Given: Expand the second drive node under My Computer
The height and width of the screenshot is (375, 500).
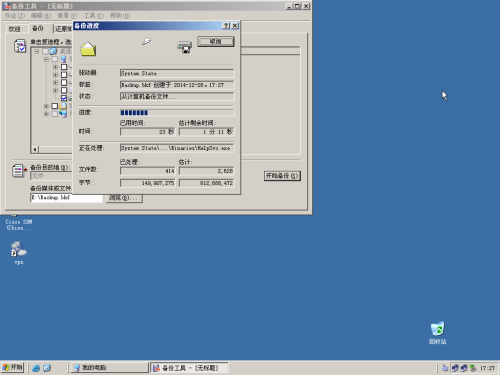Looking at the screenshot, I should pyautogui.click(x=55, y=75).
